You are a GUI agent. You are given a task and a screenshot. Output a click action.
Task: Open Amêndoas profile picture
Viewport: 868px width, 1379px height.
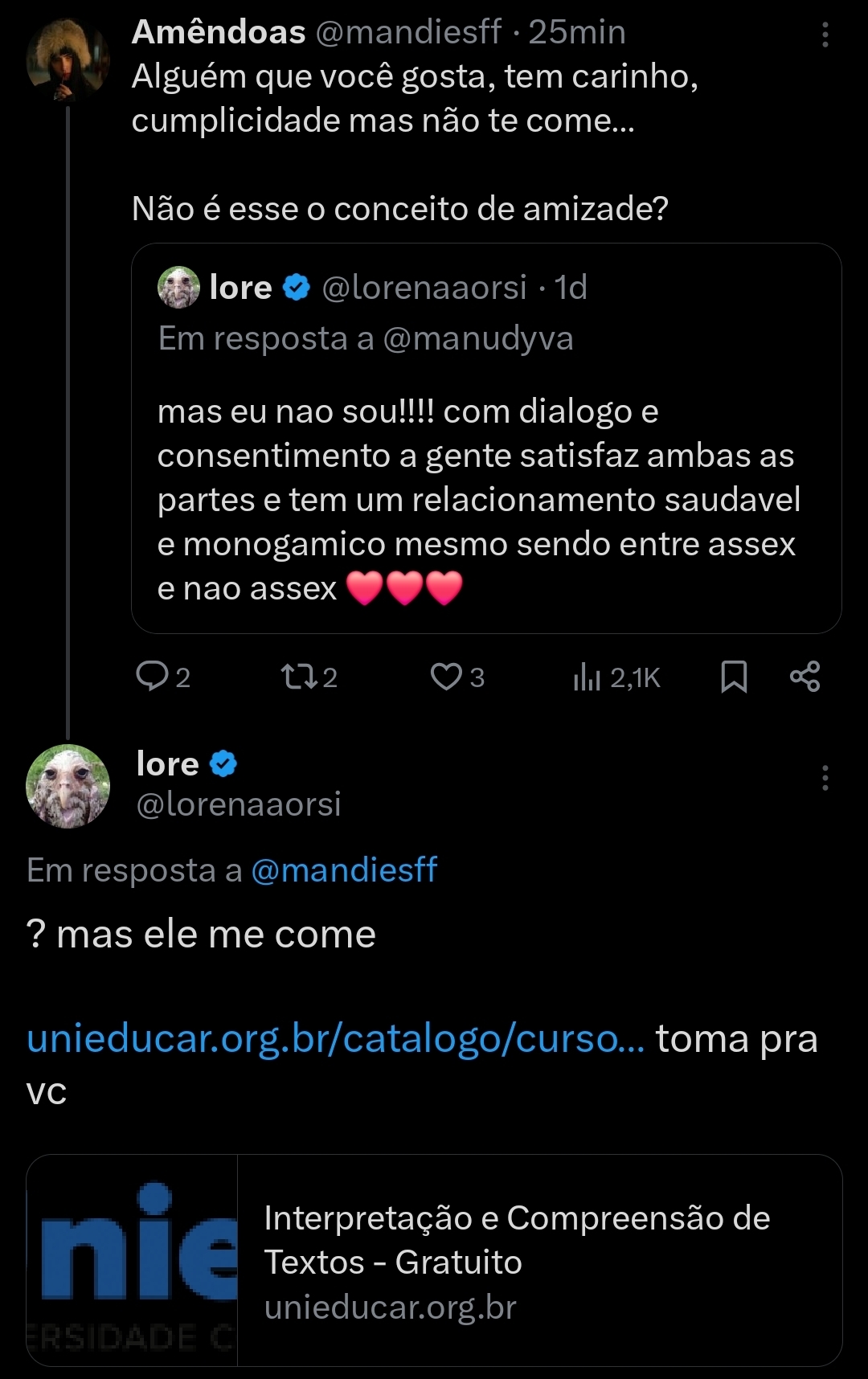pos(68,59)
